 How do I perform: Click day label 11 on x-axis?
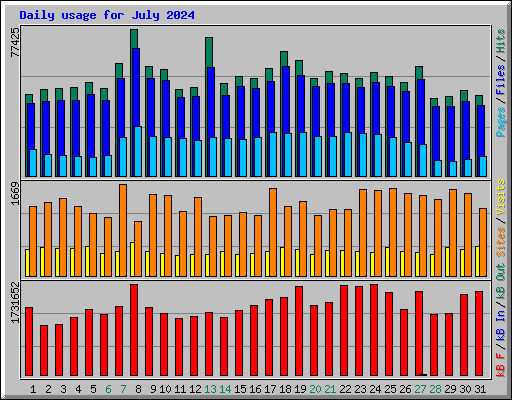tap(180, 389)
